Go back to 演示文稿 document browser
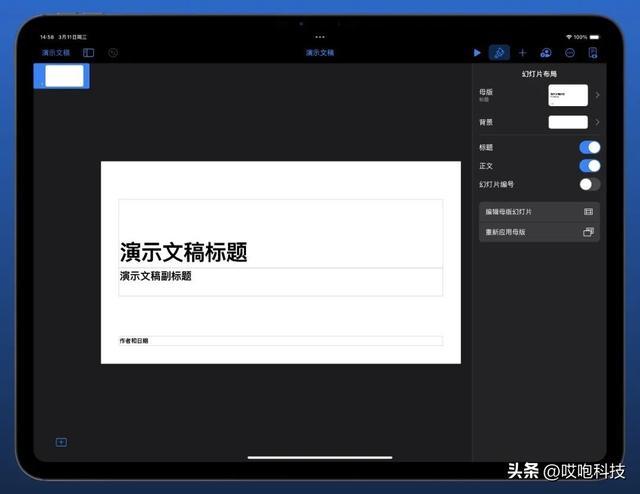 (x=56, y=53)
